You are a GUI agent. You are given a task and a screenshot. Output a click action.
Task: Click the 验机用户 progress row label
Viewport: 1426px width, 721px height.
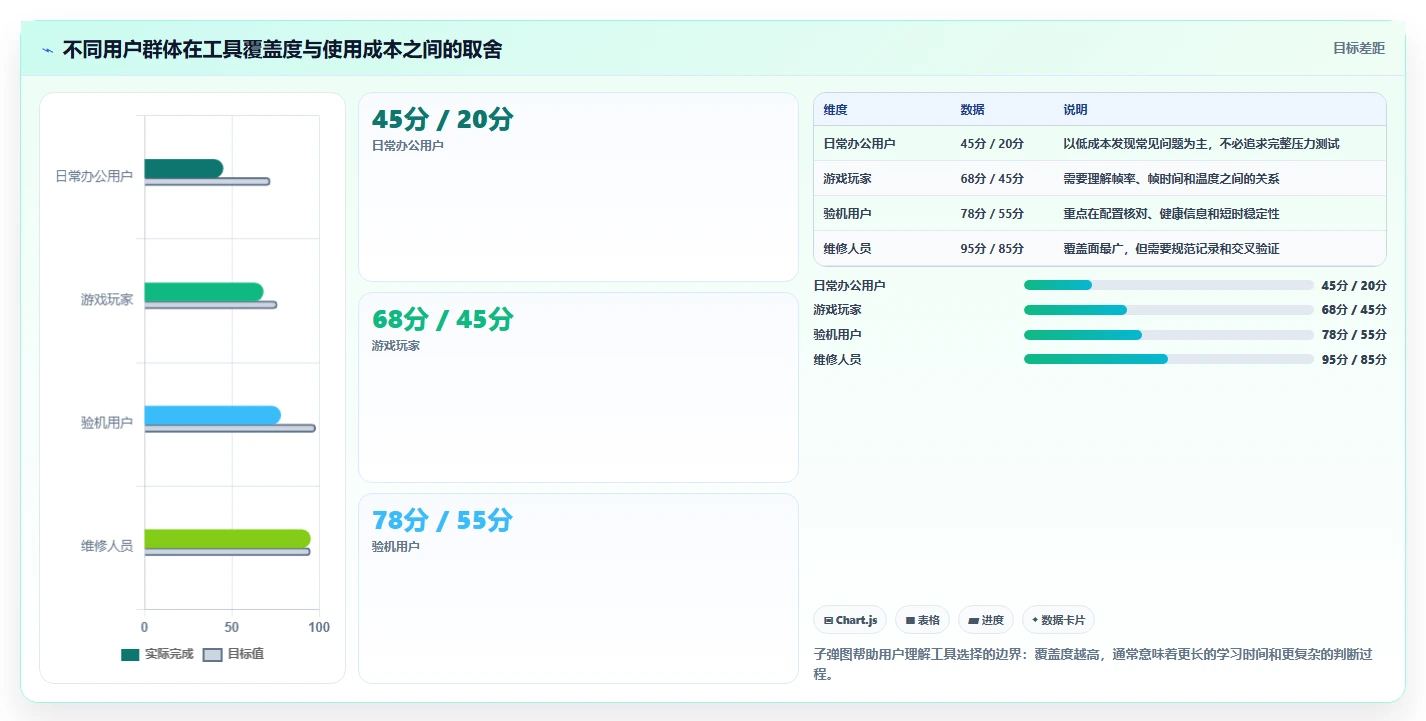click(x=838, y=335)
